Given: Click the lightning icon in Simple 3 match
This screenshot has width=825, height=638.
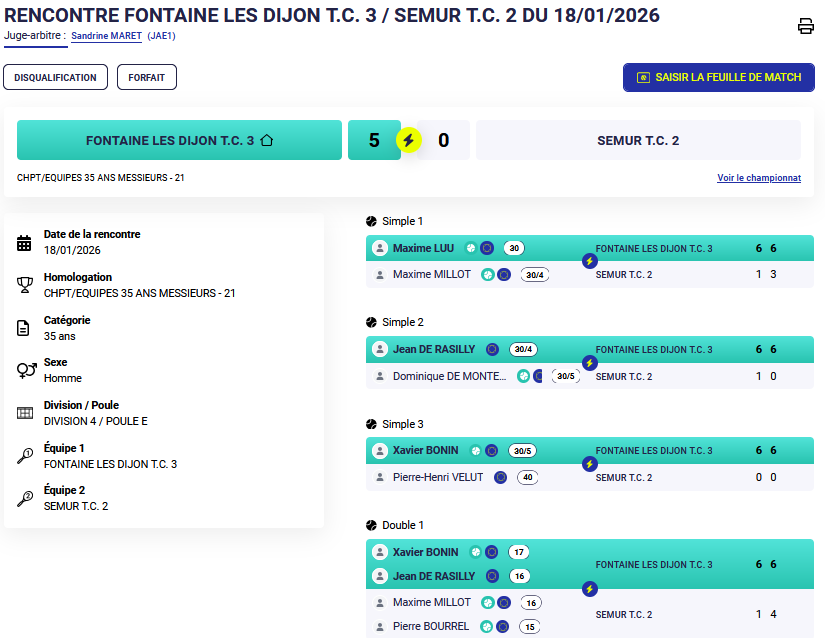Looking at the screenshot, I should [590, 464].
